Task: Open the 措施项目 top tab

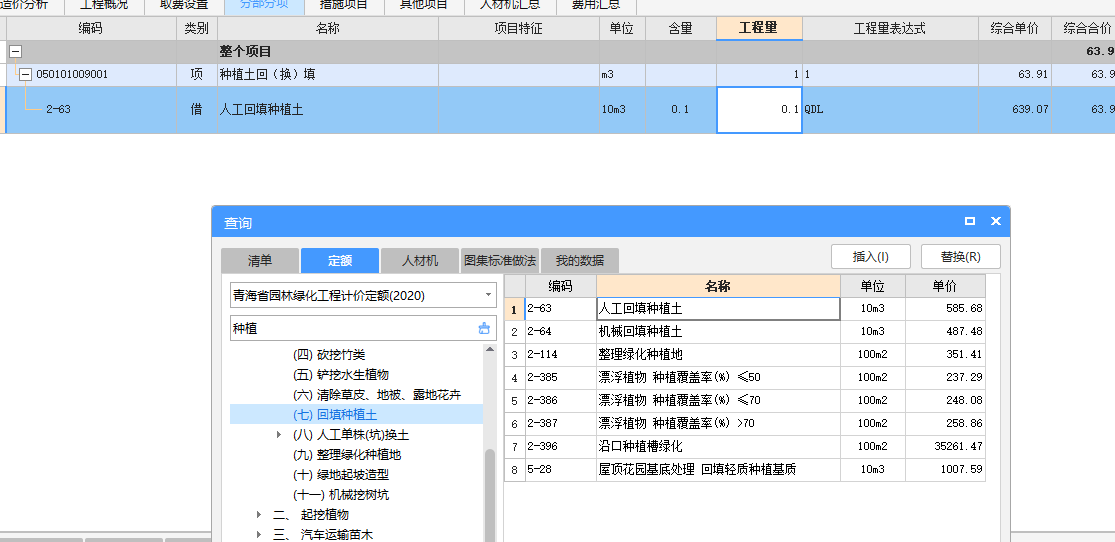Action: pyautogui.click(x=344, y=5)
